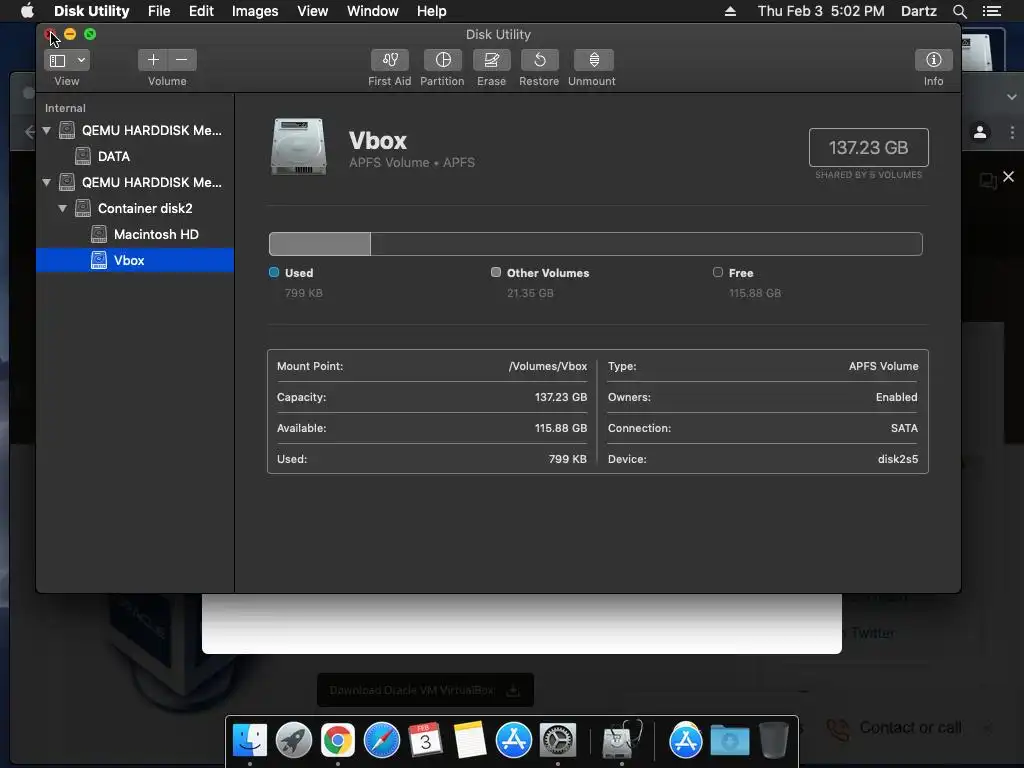Click Disk Utility icon in the Dock
The height and width of the screenshot is (768, 1024).
[621, 741]
